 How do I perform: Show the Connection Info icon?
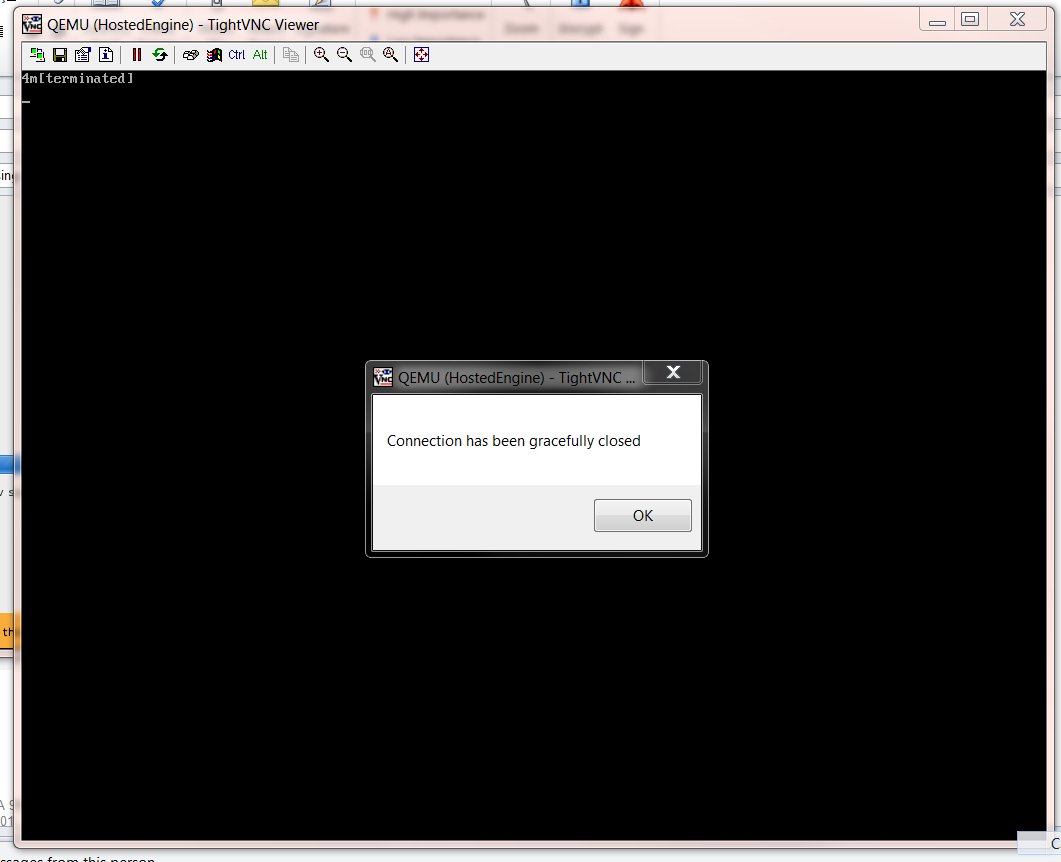pyautogui.click(x=105, y=55)
